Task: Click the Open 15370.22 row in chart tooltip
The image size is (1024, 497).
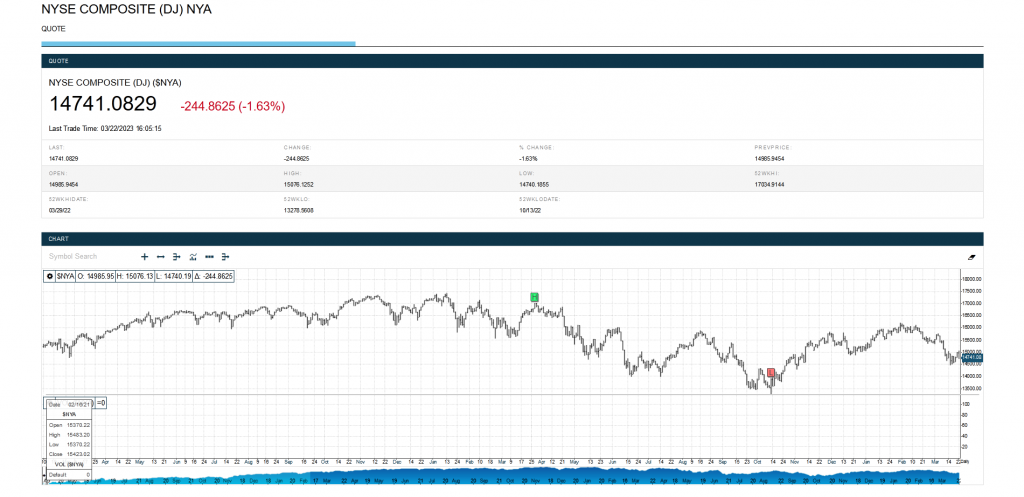Action: [x=69, y=425]
